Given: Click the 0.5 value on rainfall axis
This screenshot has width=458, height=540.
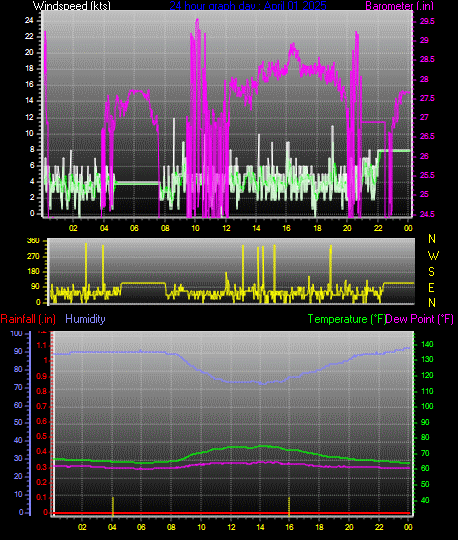Looking at the screenshot, I should point(42,436).
